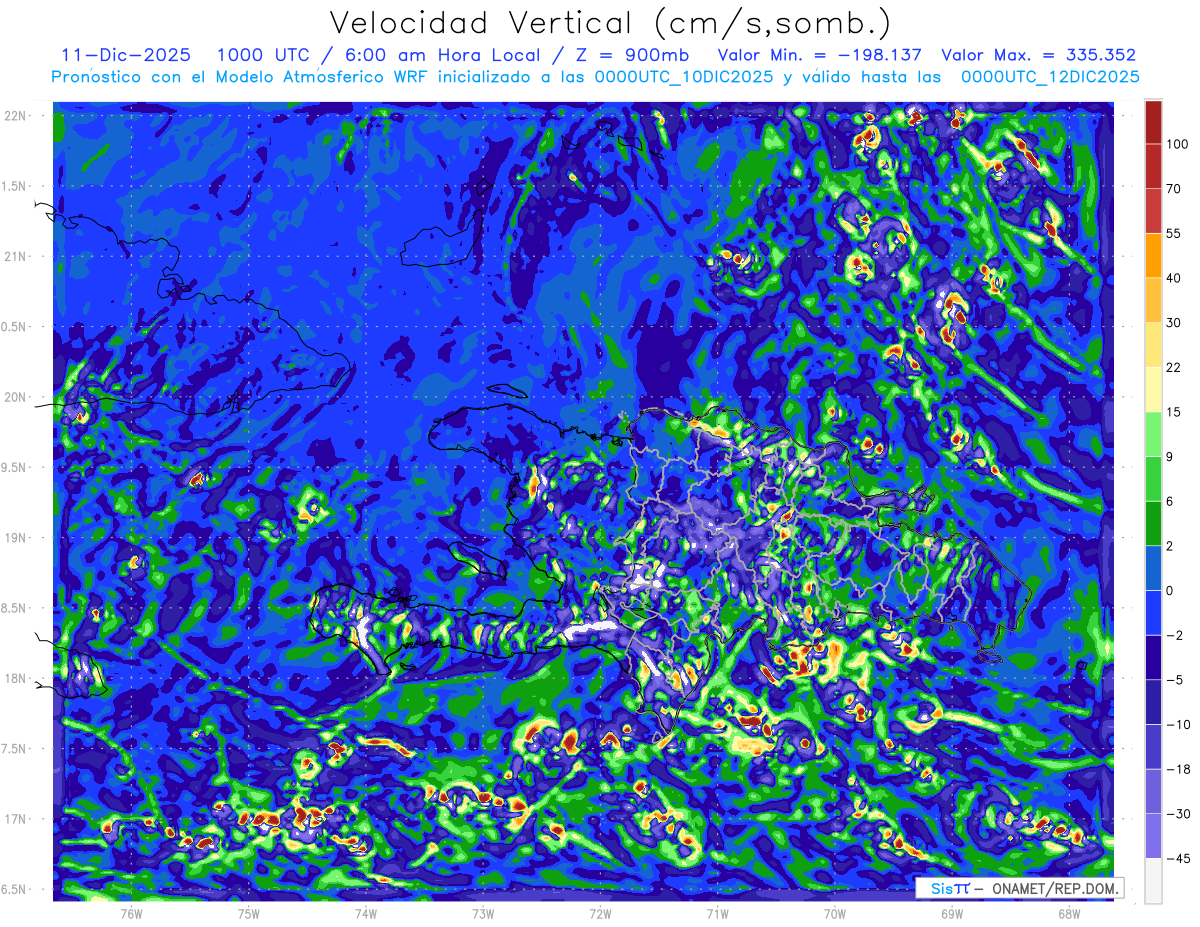Click the navy swatch between -5 and -2
This screenshot has height=927, width=1200.
(x=1153, y=657)
